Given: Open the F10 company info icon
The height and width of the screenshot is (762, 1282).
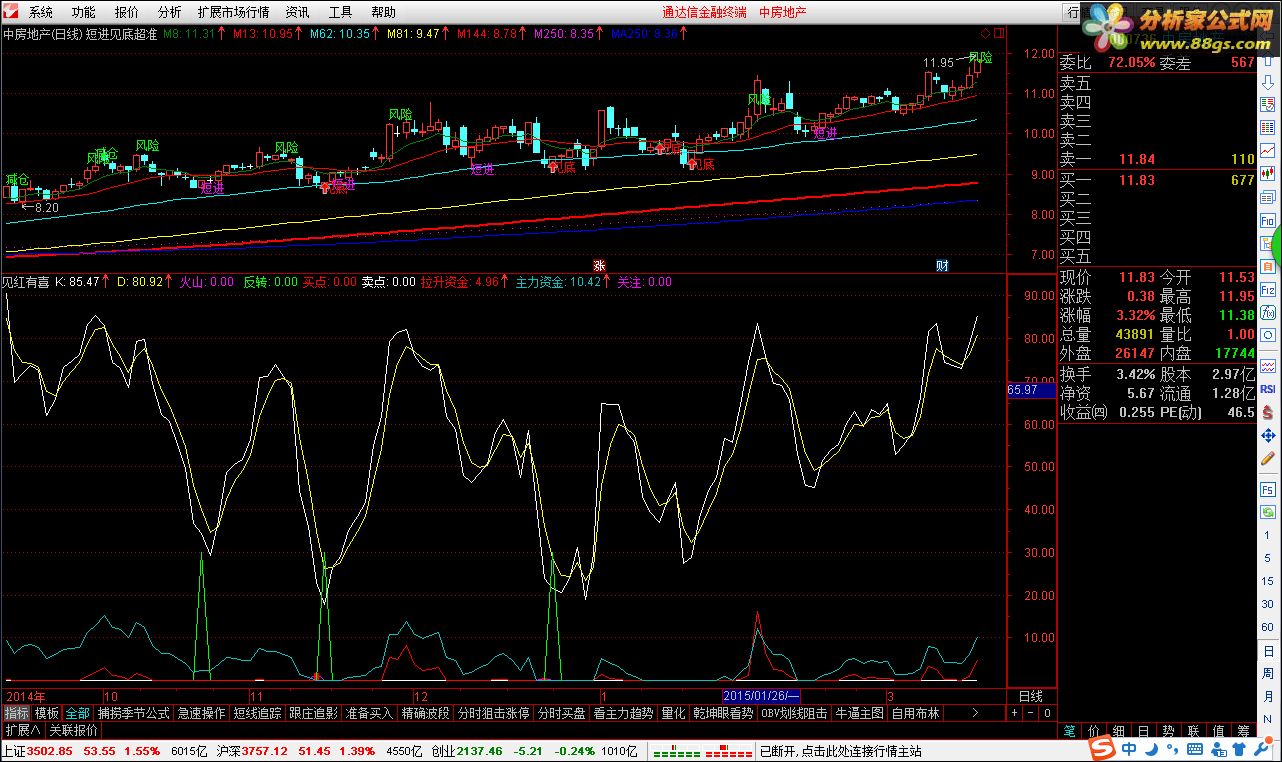Looking at the screenshot, I should (x=1267, y=220).
